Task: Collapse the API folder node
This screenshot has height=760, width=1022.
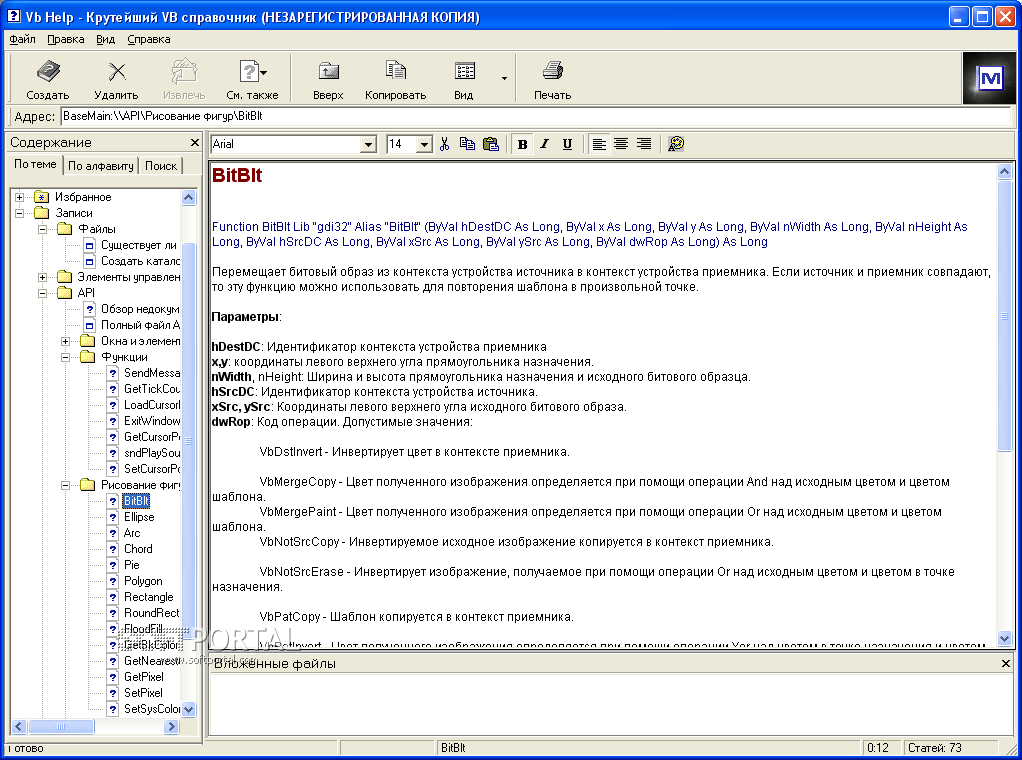Action: click(x=42, y=293)
